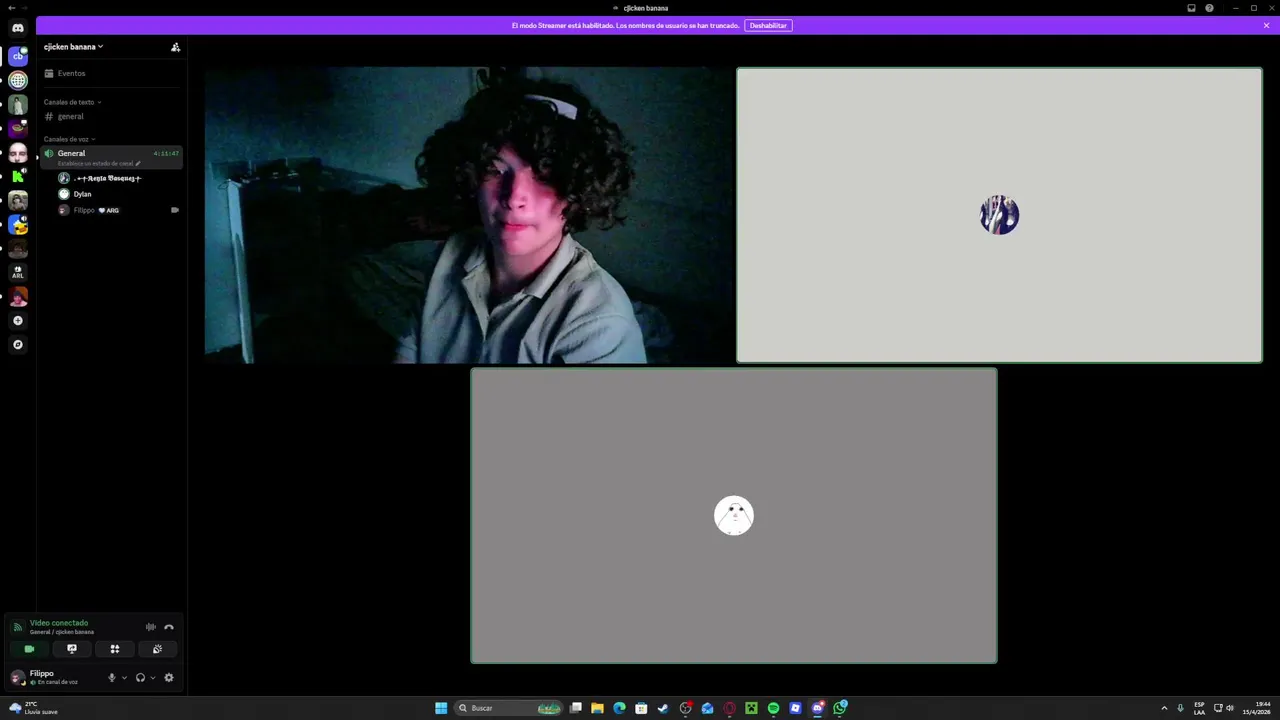
Task: Focus the webcam video tile
Action: [469, 215]
